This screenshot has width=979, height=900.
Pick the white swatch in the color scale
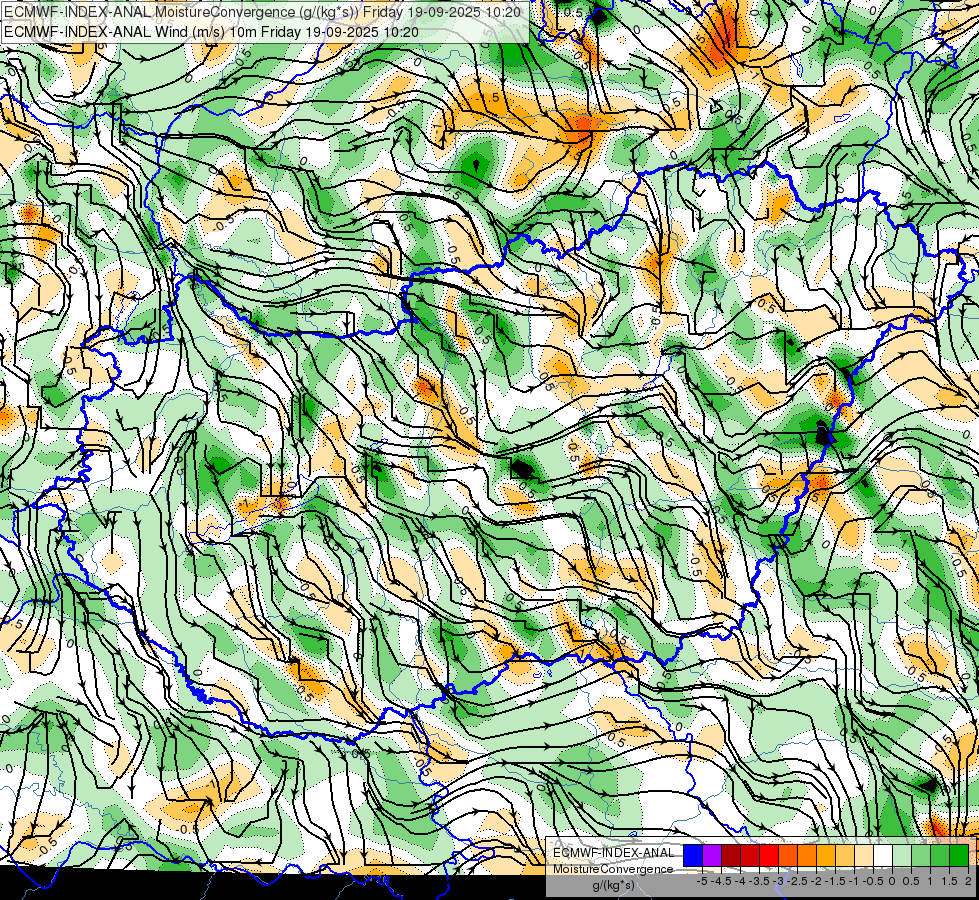[882, 855]
